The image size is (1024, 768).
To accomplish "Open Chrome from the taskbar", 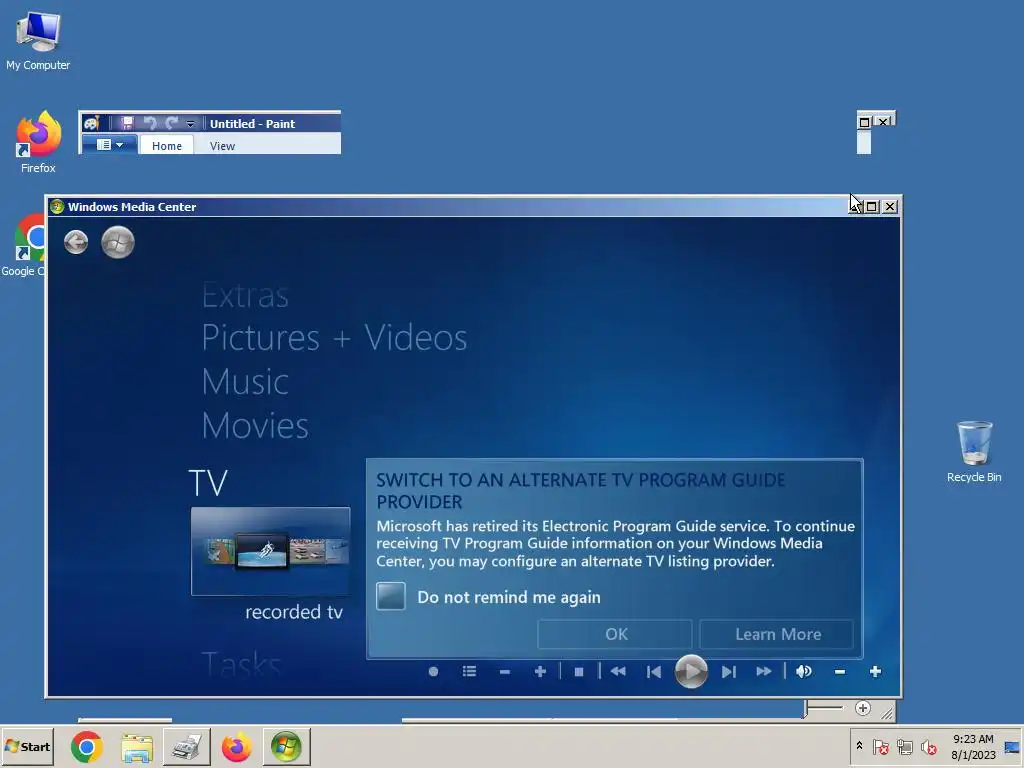I will coord(87,747).
